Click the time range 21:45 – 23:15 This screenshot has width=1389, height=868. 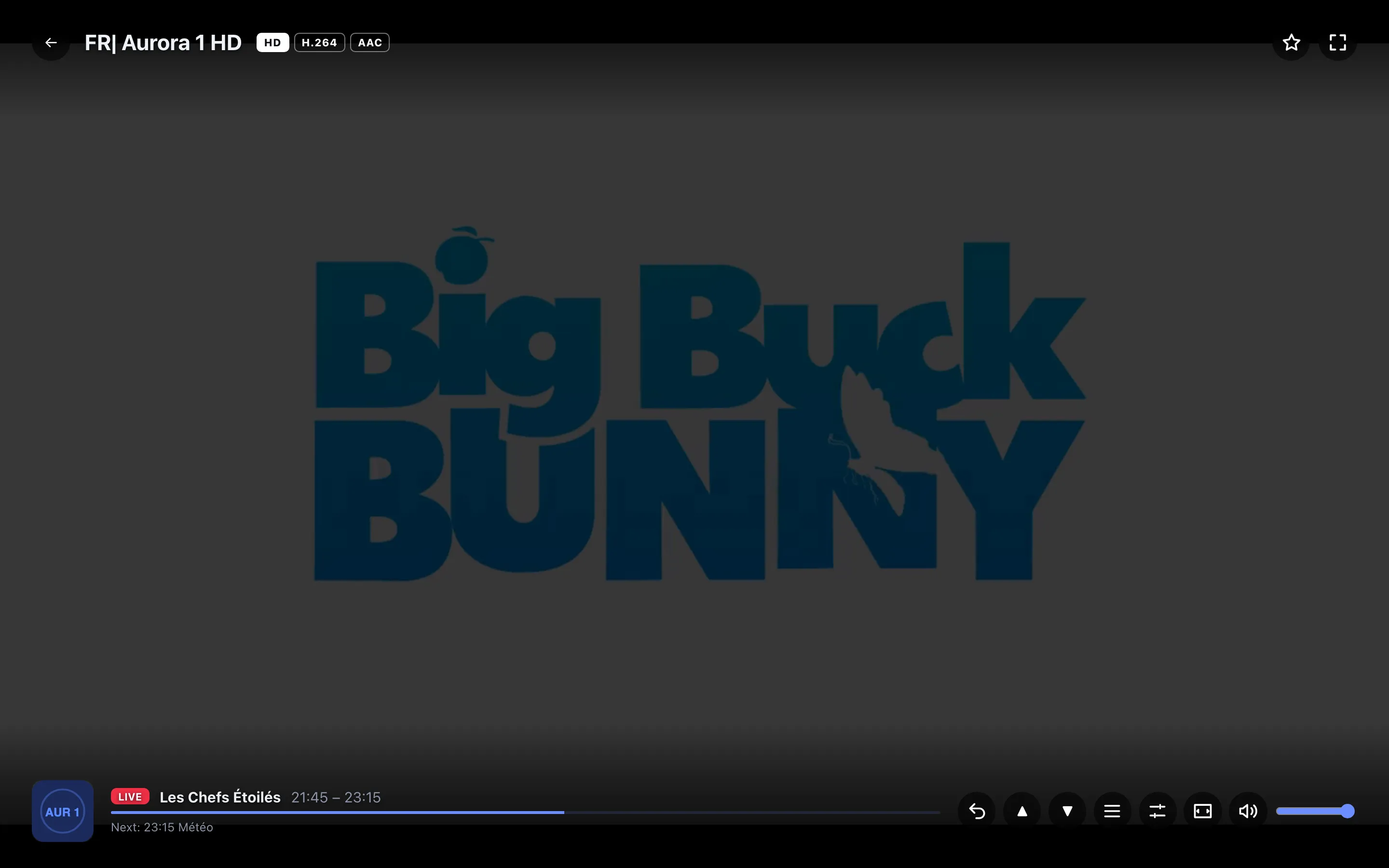[x=336, y=798]
